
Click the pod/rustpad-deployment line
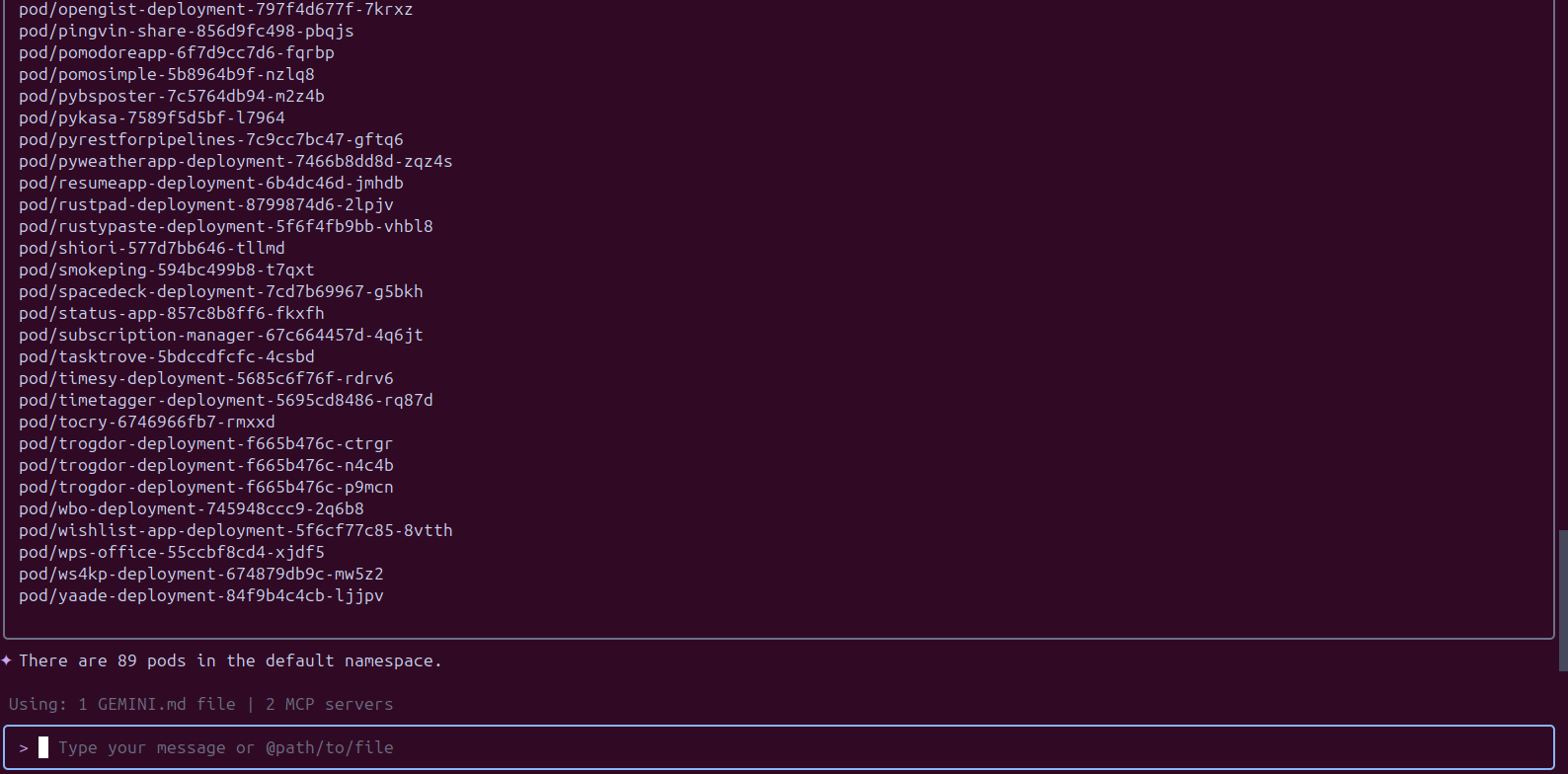205,204
